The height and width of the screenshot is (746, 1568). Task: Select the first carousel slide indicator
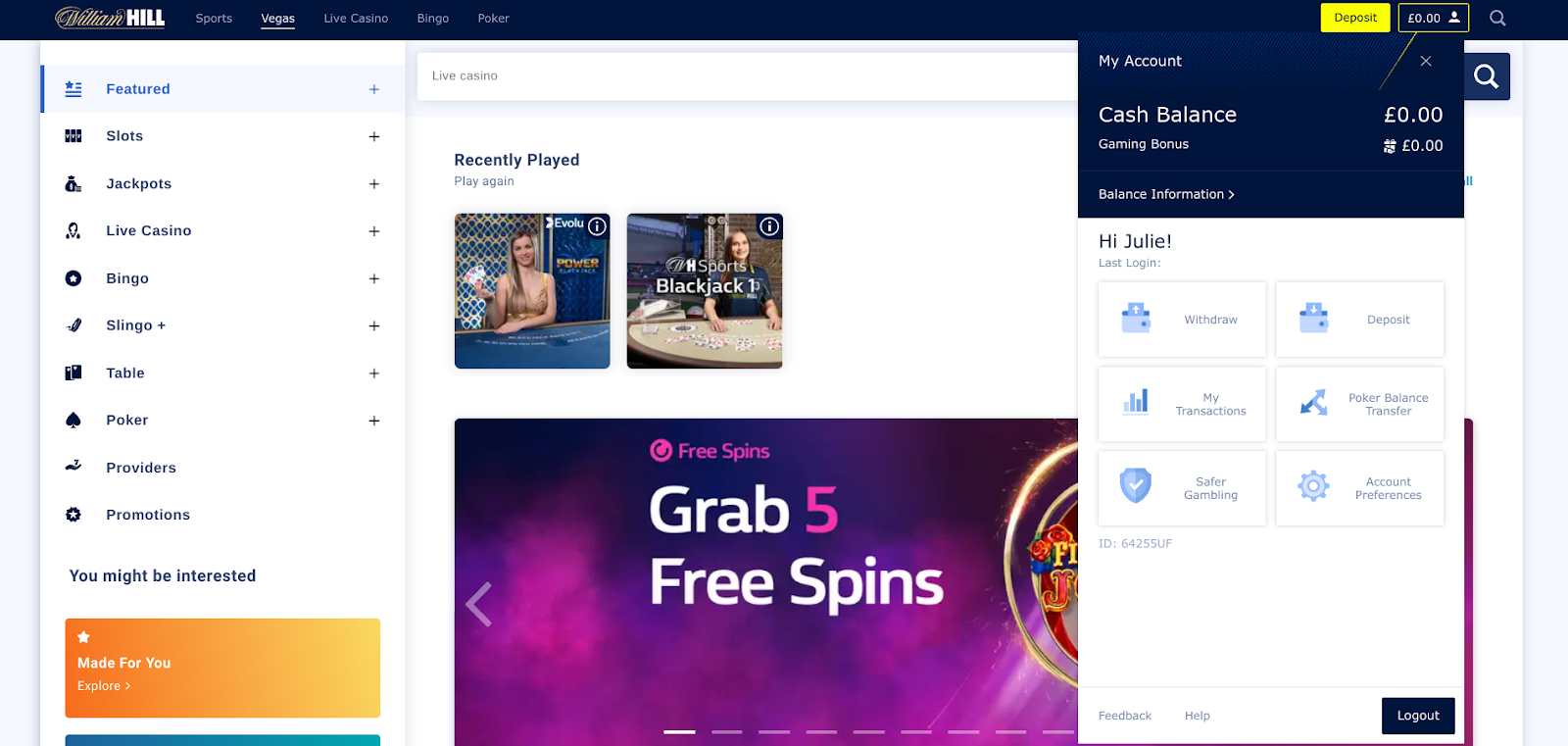pos(679,731)
